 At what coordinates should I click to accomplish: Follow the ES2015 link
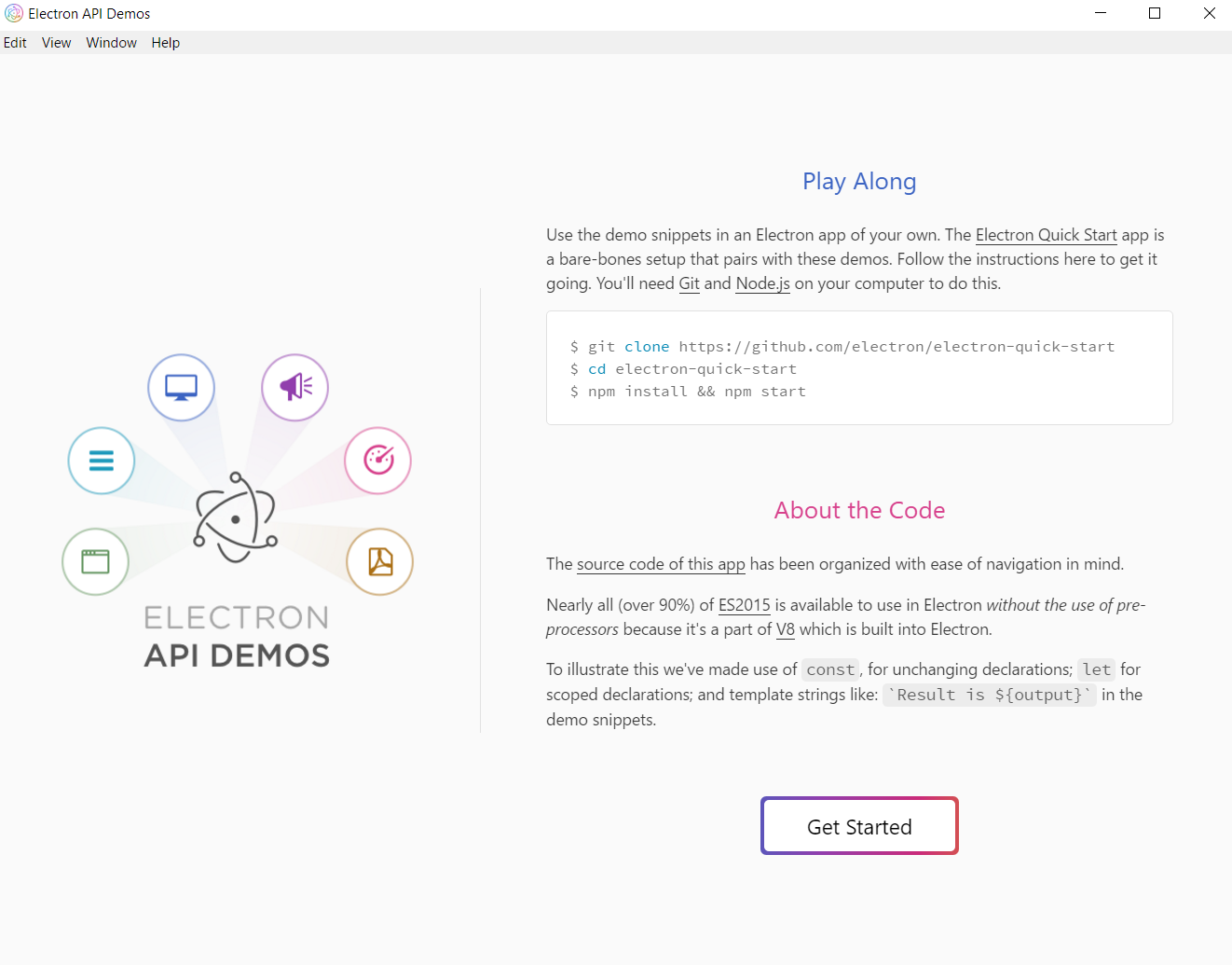(745, 605)
